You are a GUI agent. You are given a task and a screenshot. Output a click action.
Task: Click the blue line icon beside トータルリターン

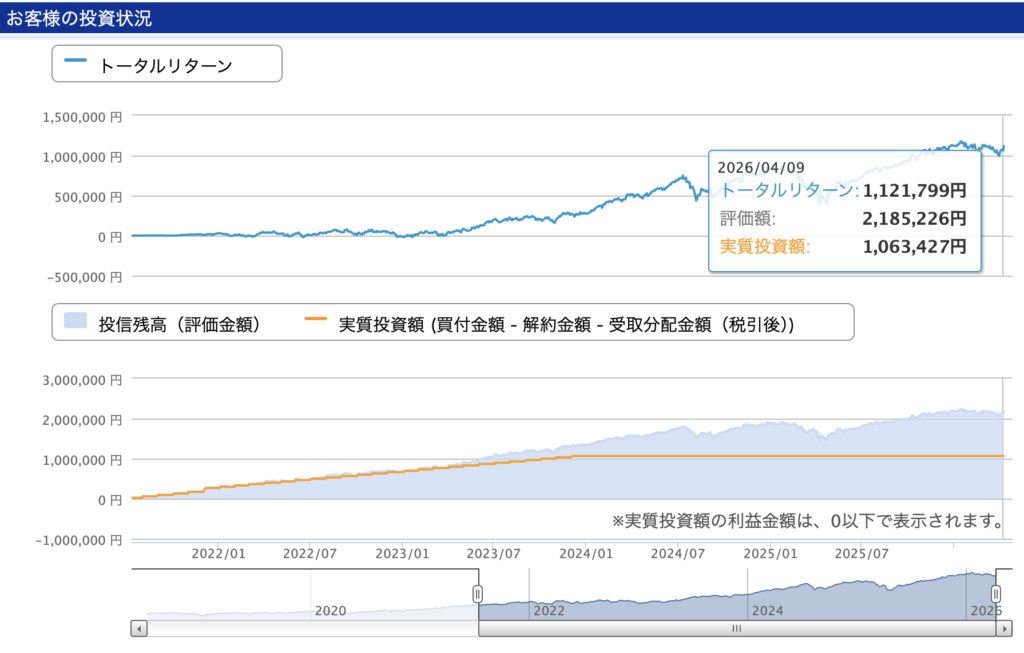click(76, 64)
